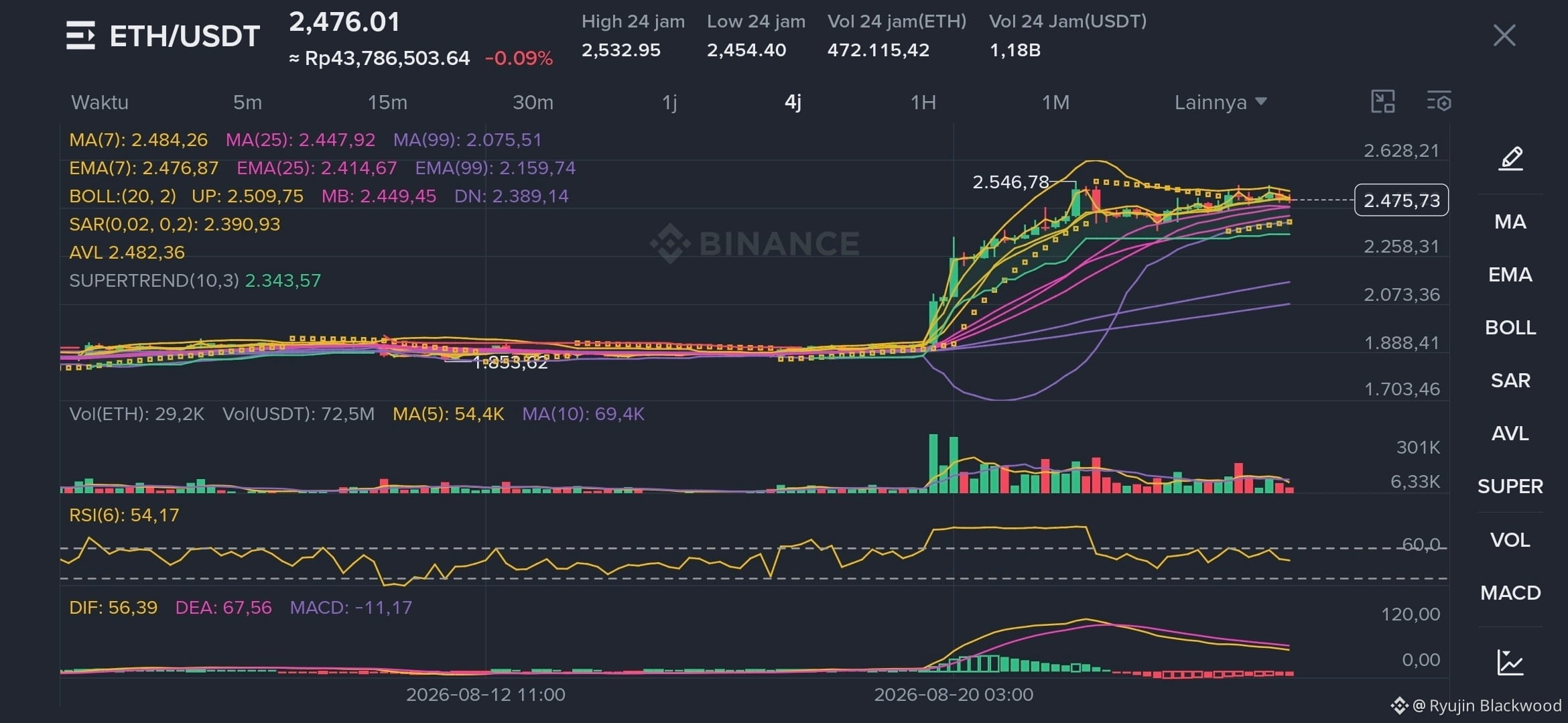1568x723 pixels.
Task: Toggle the SAR indicator
Action: point(1510,381)
